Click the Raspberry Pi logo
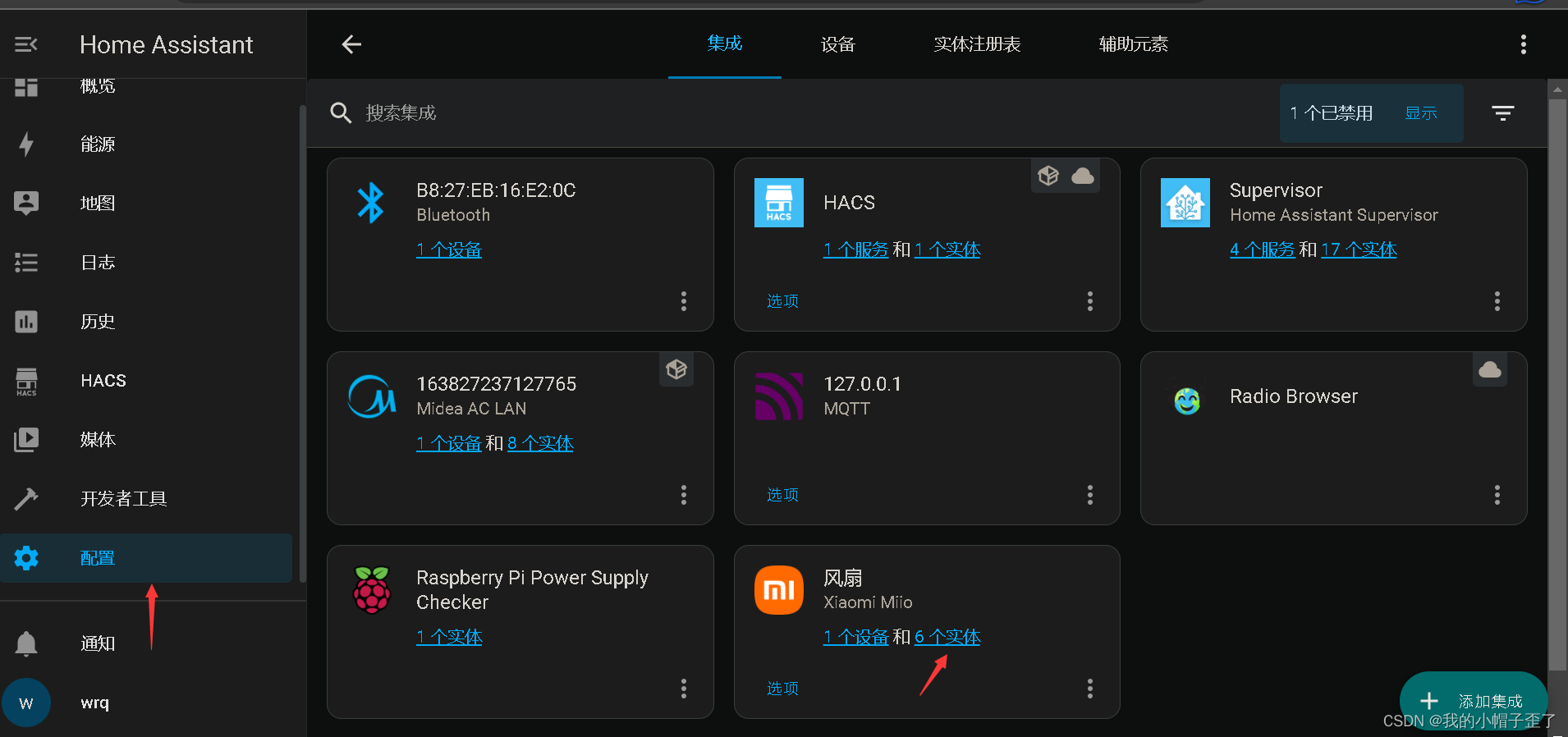The width and height of the screenshot is (1568, 737). pos(372,590)
